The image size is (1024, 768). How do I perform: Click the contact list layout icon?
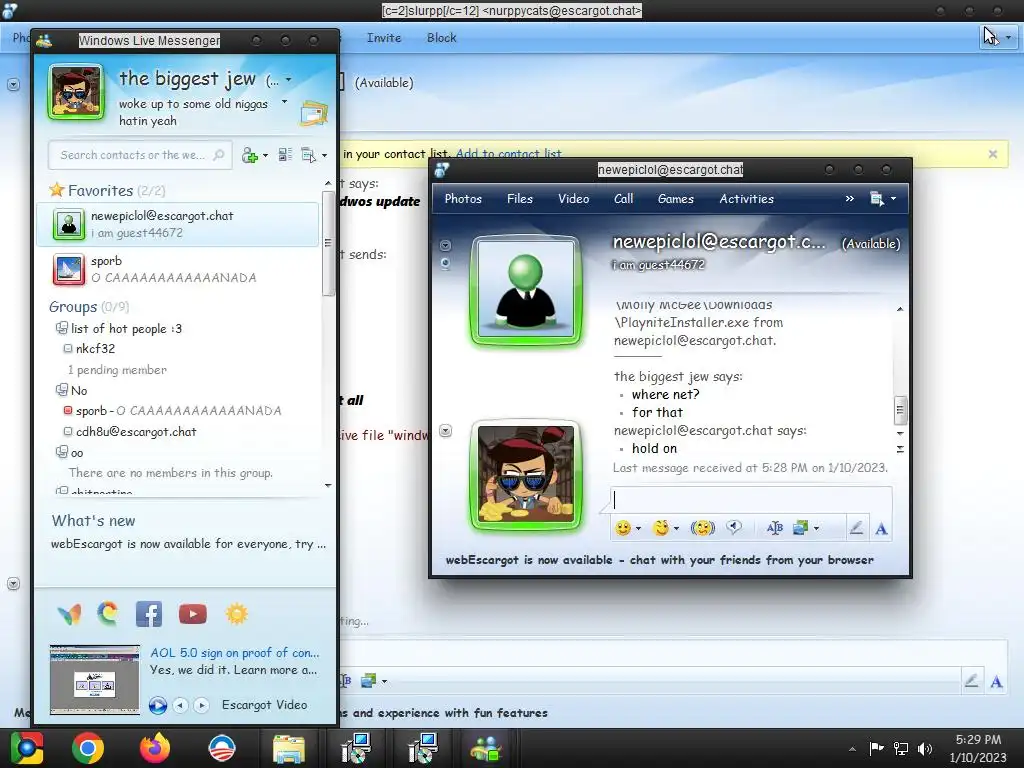click(x=285, y=155)
